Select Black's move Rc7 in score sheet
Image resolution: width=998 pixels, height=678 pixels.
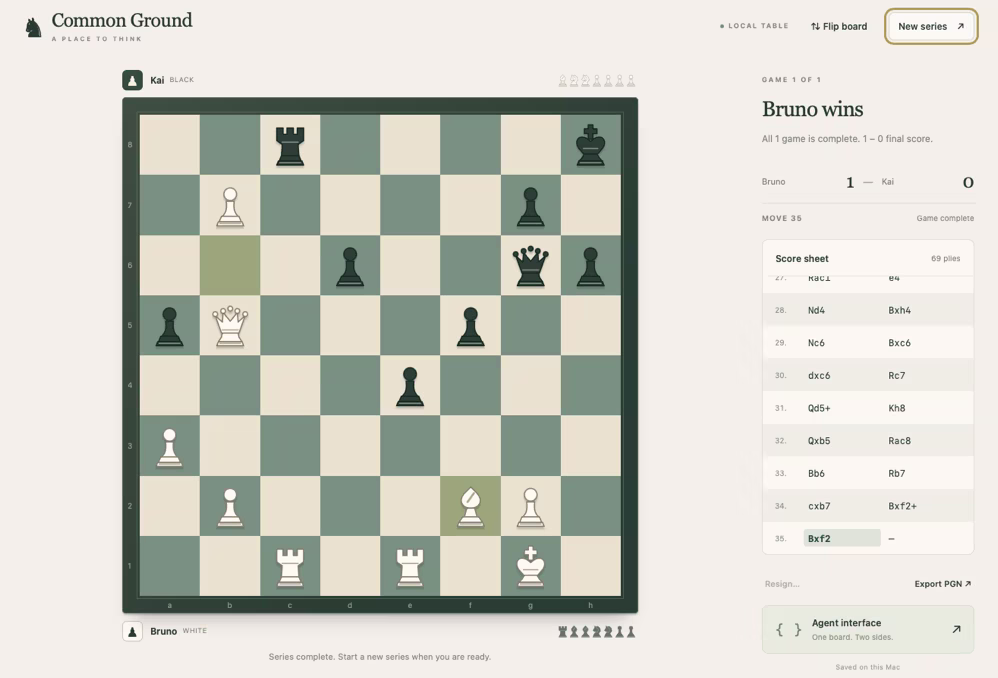[897, 376]
